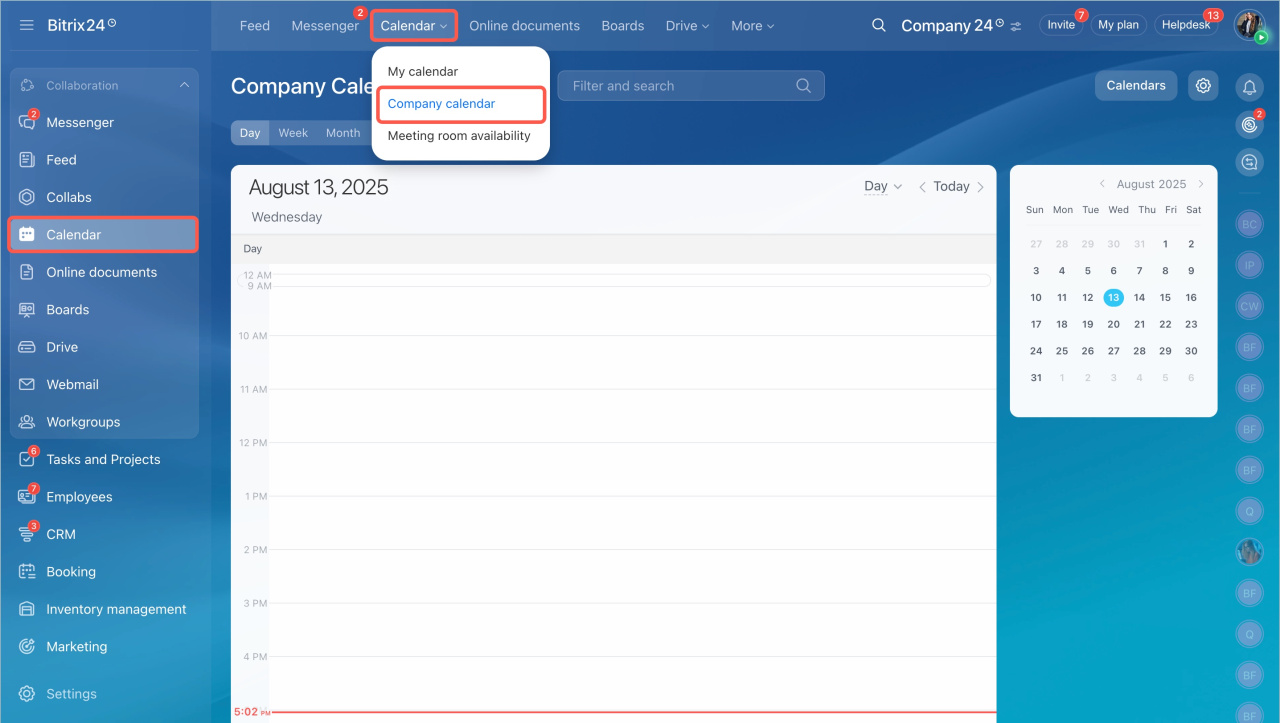Screen dimensions: 1280x723
Task: Click the Helpdesk button
Action: 1186,25
